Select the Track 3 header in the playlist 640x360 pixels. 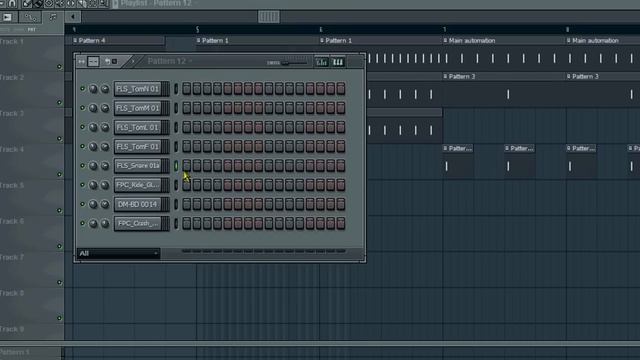[31, 125]
